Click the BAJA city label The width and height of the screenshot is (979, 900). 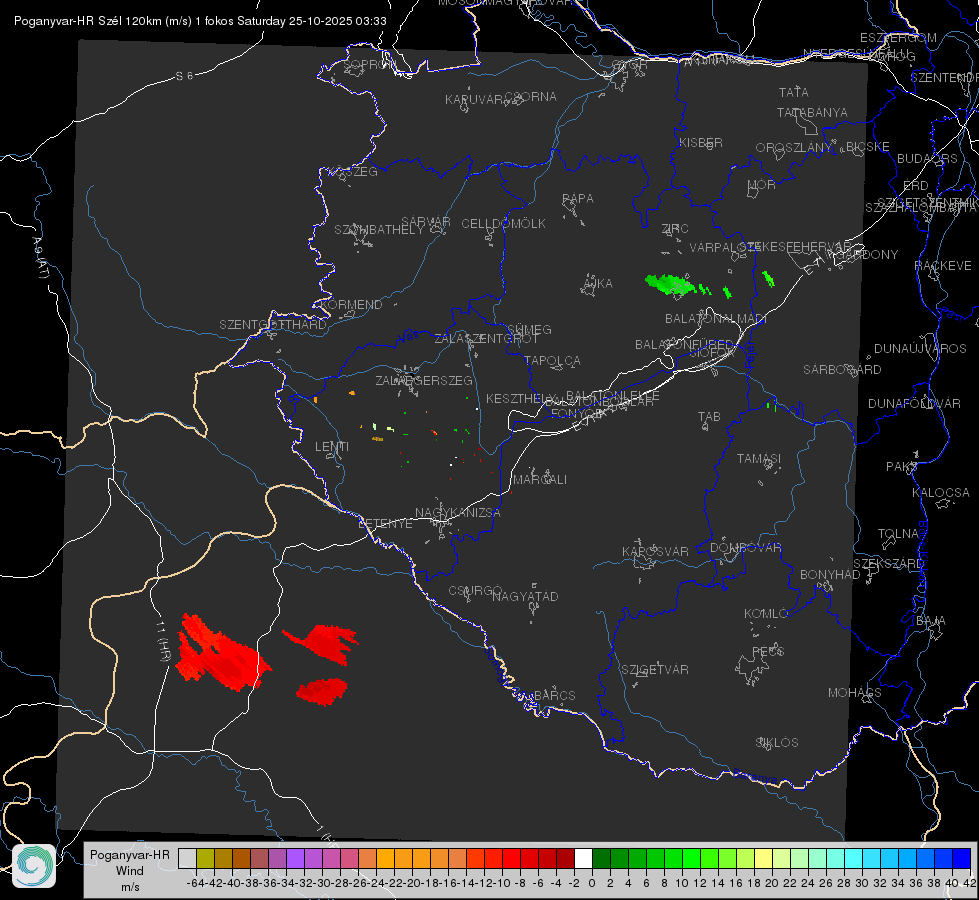pos(931,621)
